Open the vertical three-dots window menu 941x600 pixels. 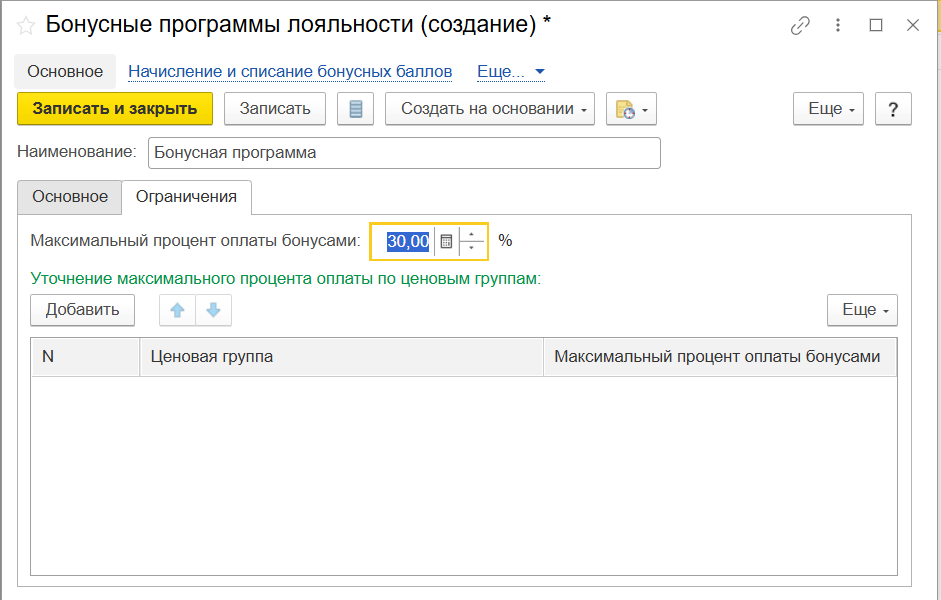click(x=838, y=26)
